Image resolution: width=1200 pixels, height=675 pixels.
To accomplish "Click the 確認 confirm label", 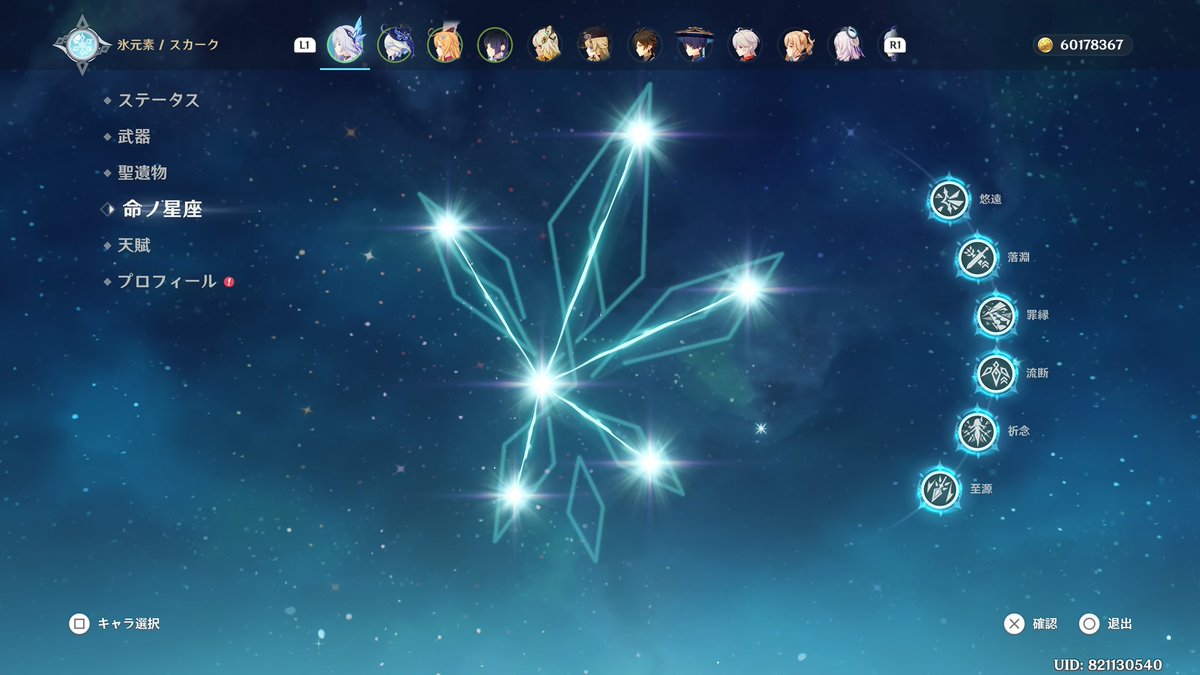I will [x=1045, y=624].
